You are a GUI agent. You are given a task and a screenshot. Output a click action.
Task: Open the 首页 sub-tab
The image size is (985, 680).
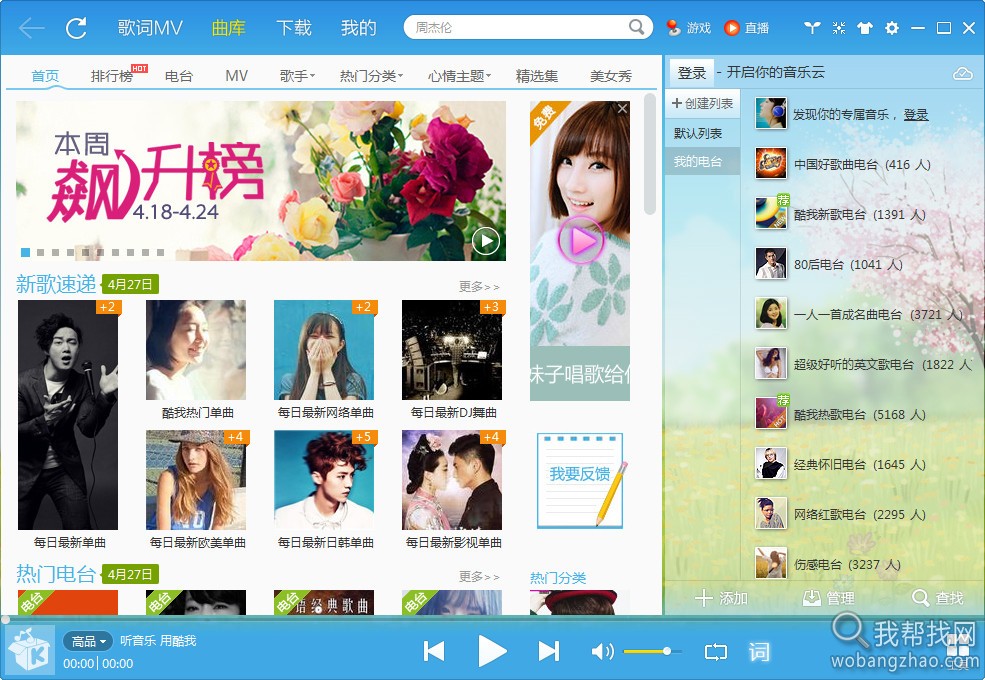pos(45,76)
